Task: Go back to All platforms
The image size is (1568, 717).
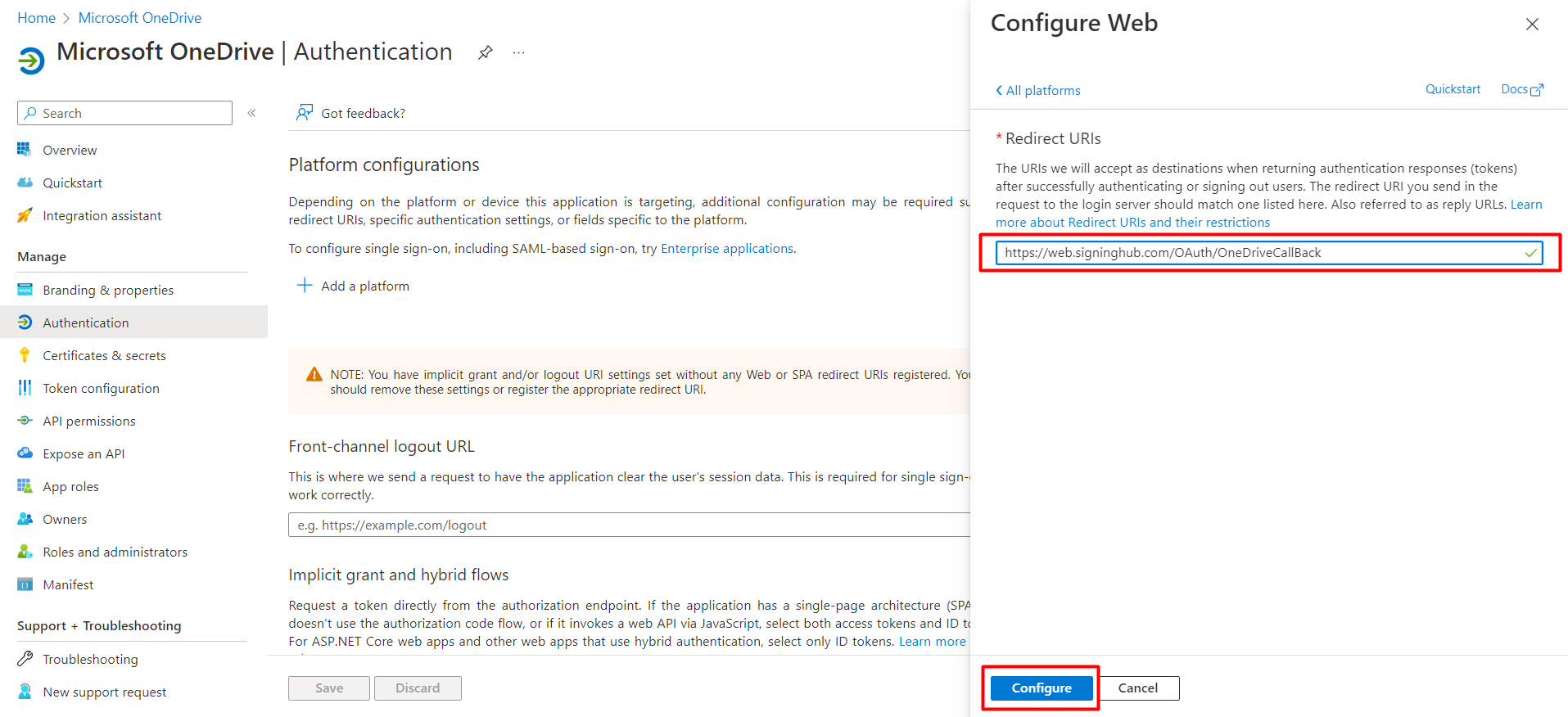Action: click(1037, 90)
